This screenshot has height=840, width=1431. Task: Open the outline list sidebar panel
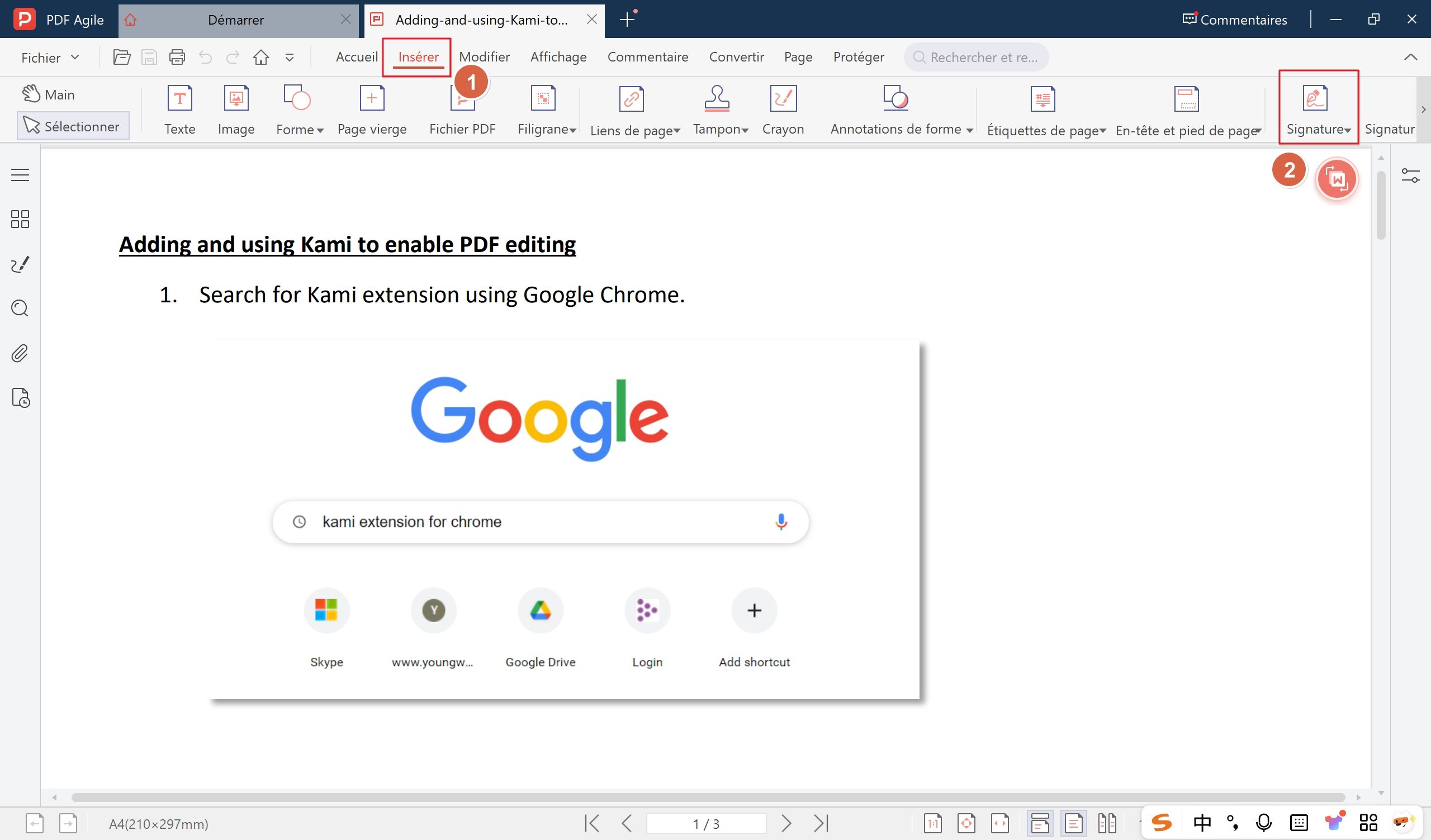[20, 175]
